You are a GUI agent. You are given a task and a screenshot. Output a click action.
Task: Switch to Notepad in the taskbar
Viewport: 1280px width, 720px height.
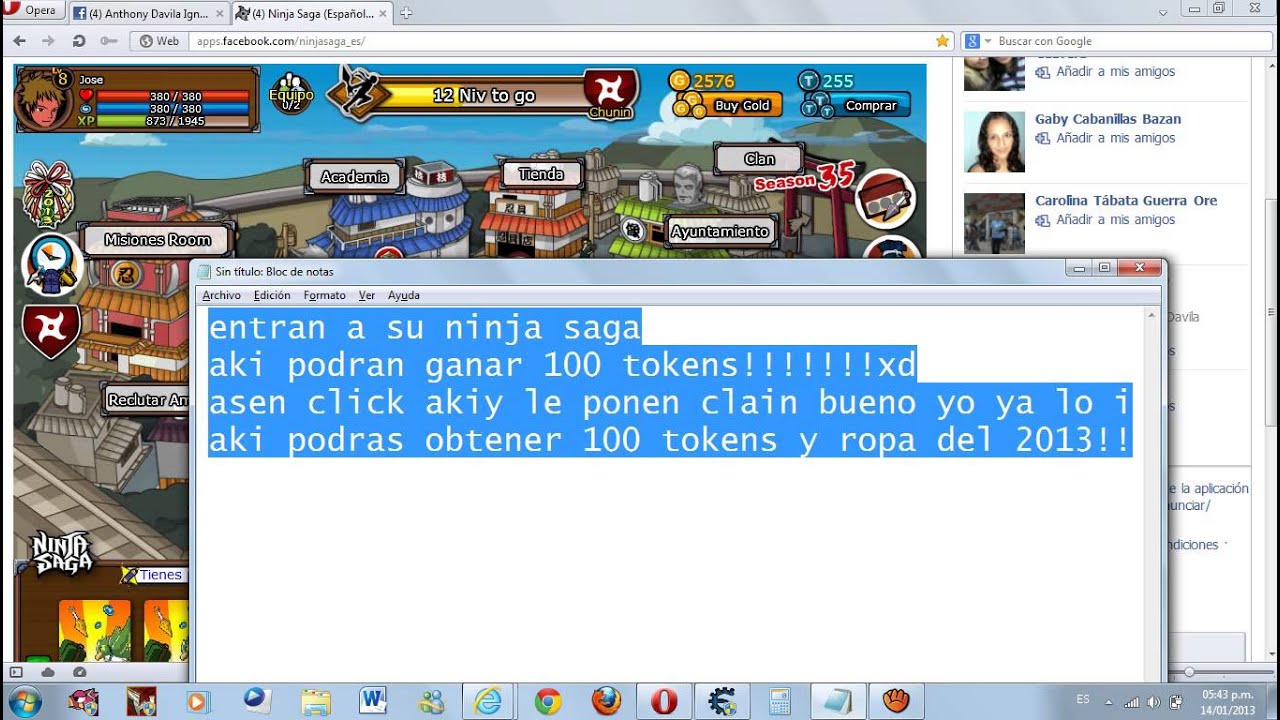[836, 701]
